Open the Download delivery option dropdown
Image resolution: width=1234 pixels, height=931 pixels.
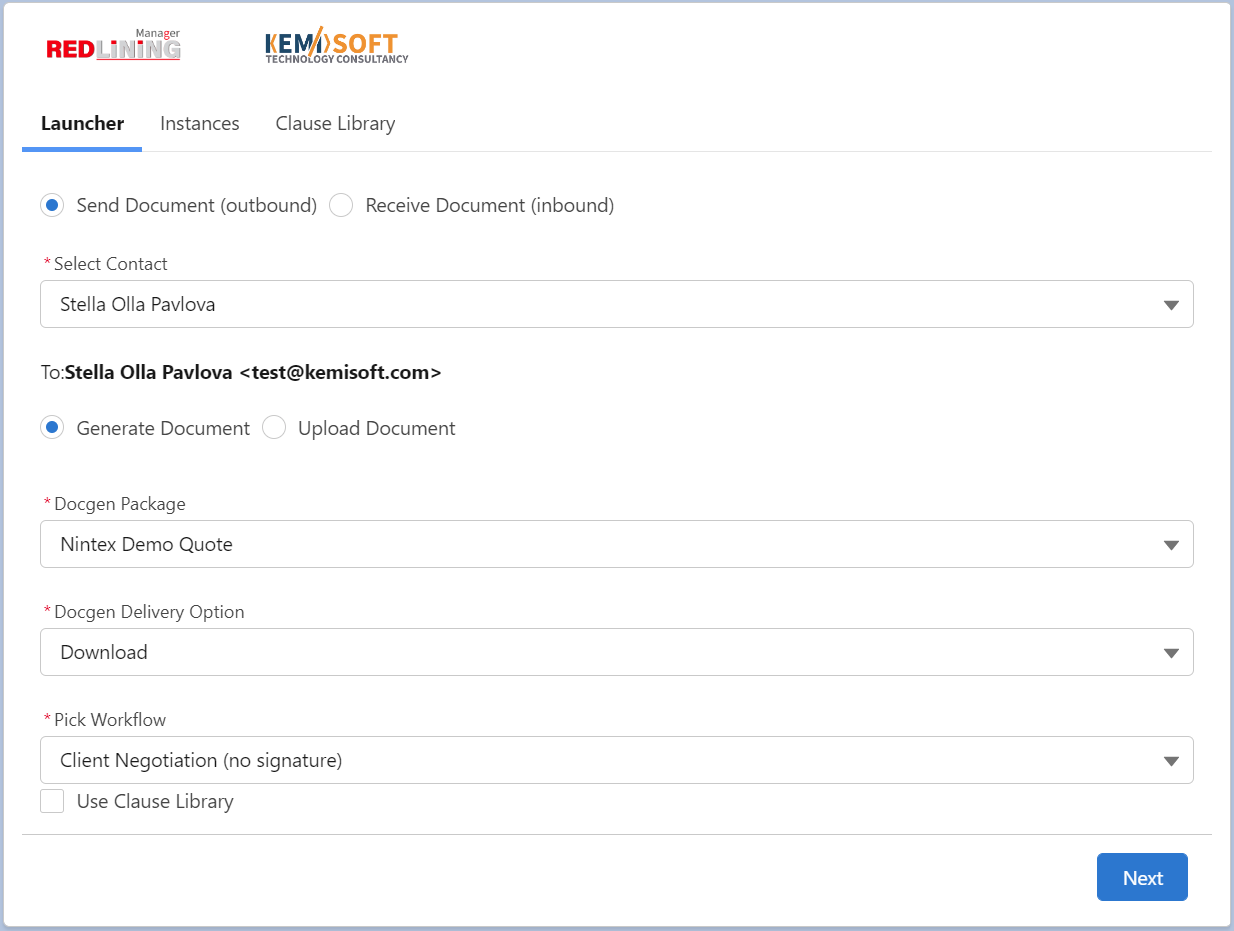pyautogui.click(x=600, y=652)
